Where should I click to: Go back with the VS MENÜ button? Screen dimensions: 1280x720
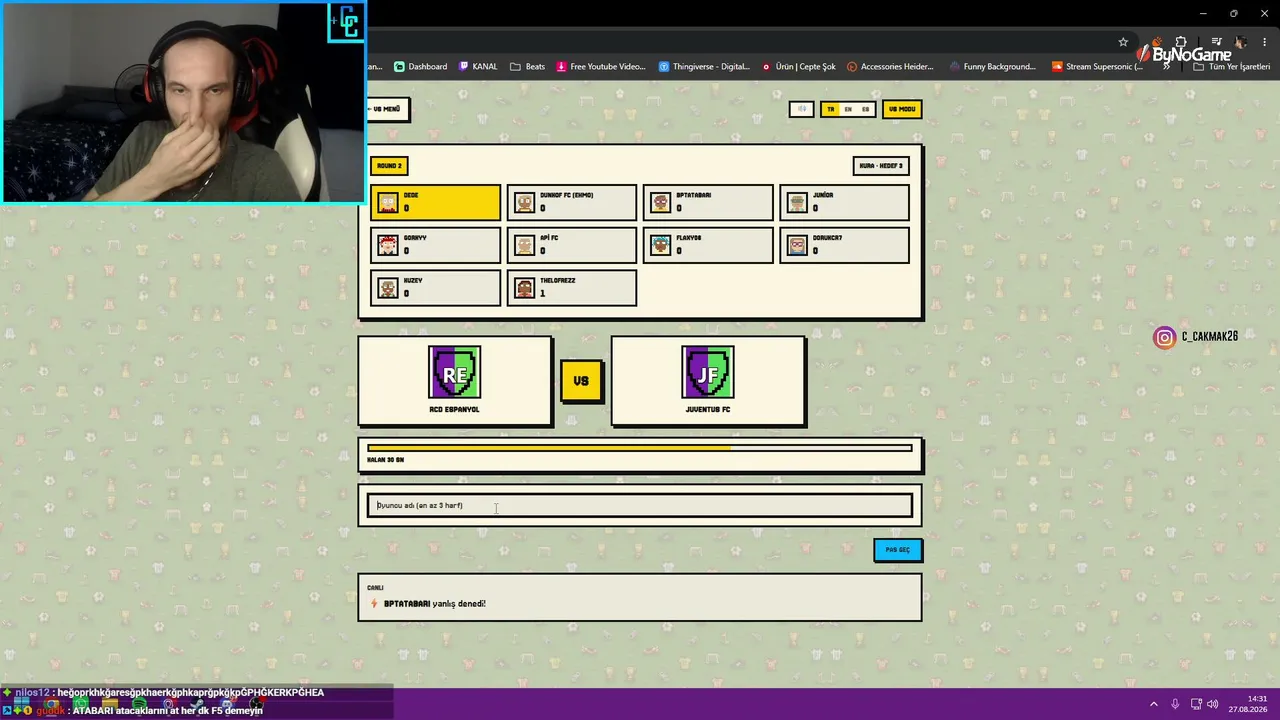(388, 109)
